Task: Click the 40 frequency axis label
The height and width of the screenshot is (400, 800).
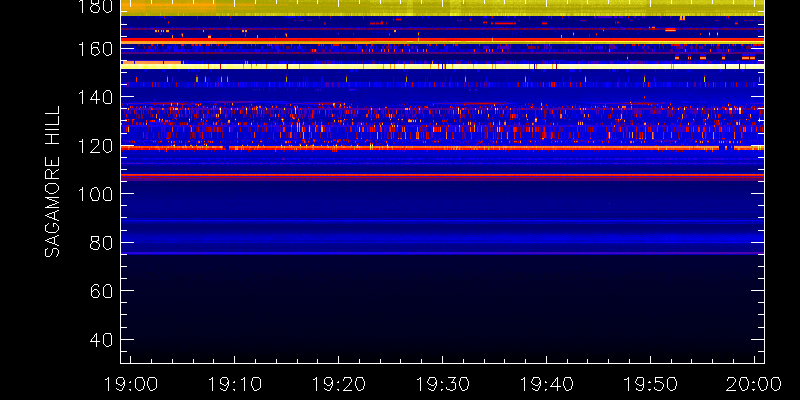Action: tap(101, 339)
